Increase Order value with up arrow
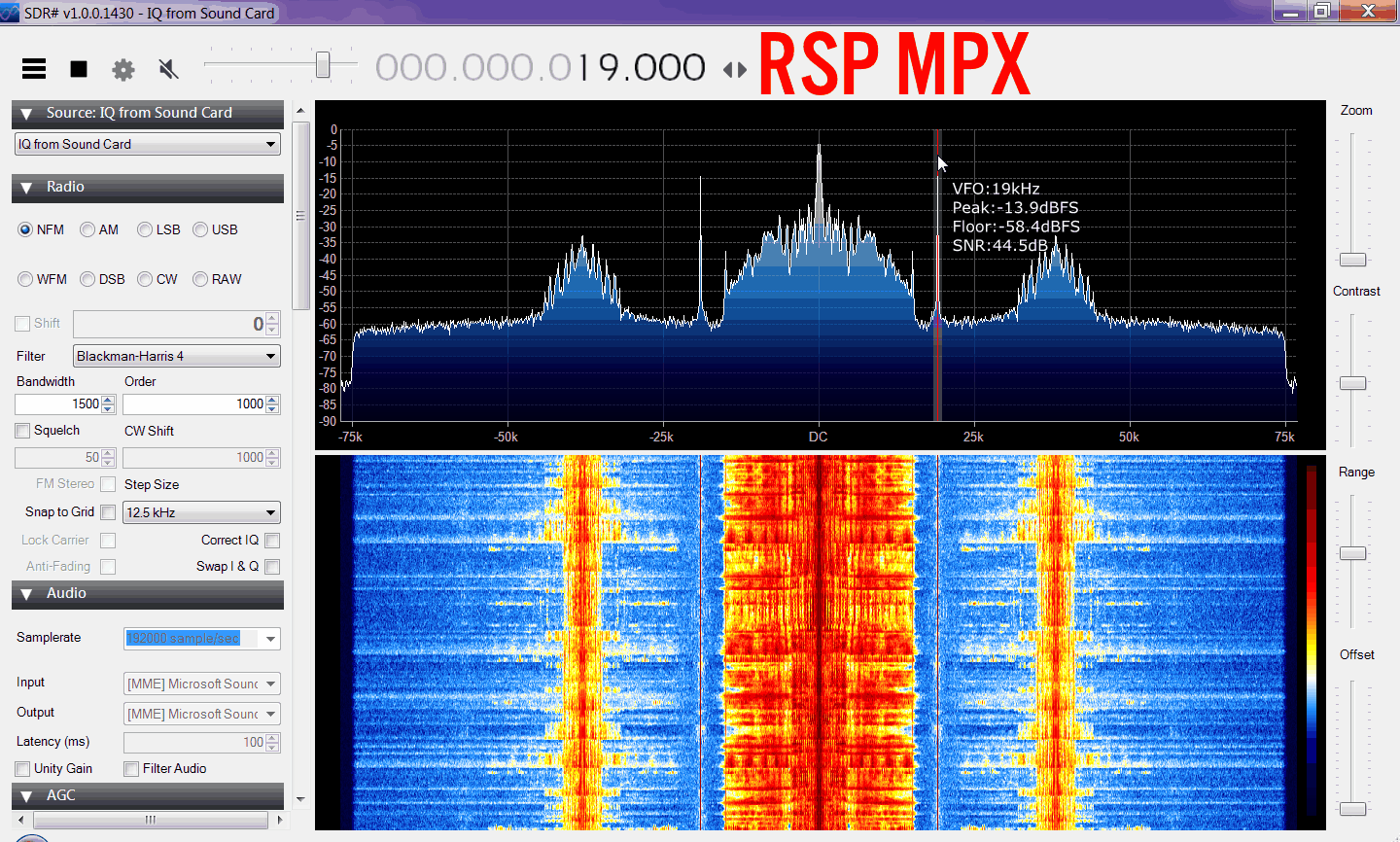The image size is (1400, 842). (x=273, y=400)
